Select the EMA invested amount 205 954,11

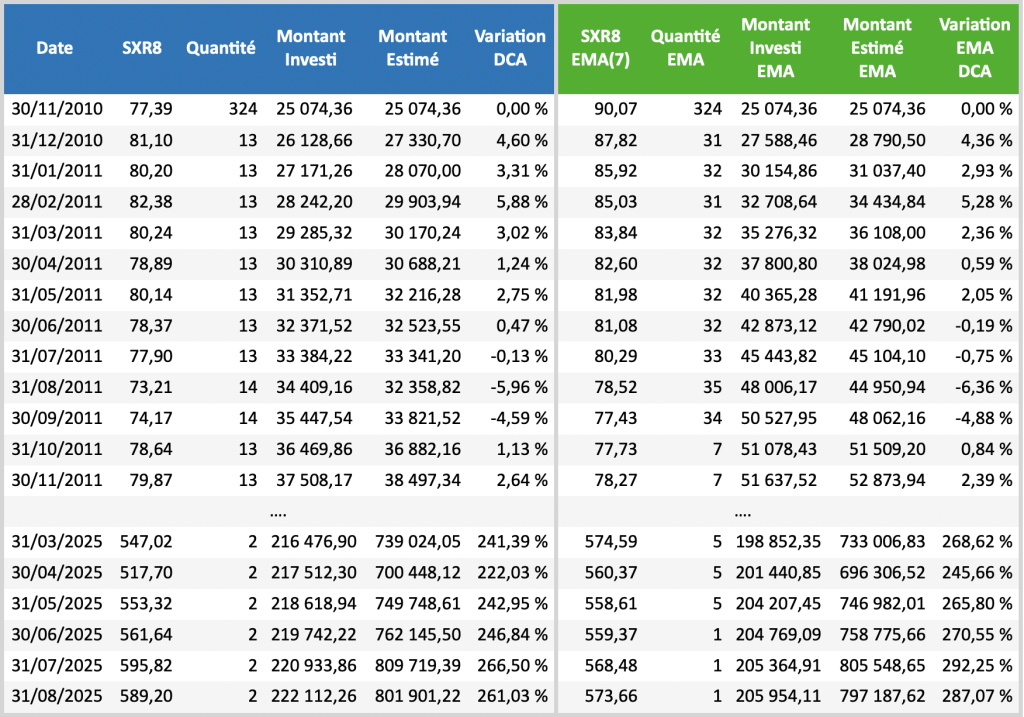778,697
